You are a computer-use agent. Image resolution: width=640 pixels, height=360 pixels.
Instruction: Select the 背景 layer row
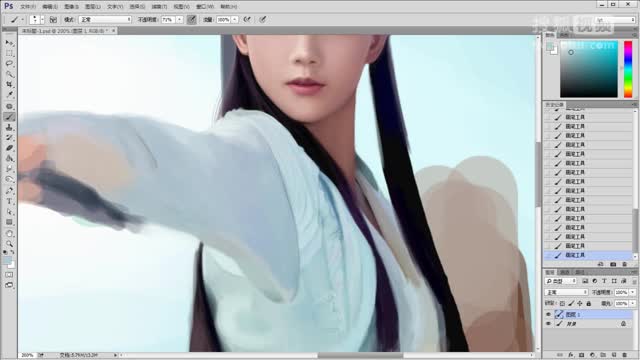(588, 324)
